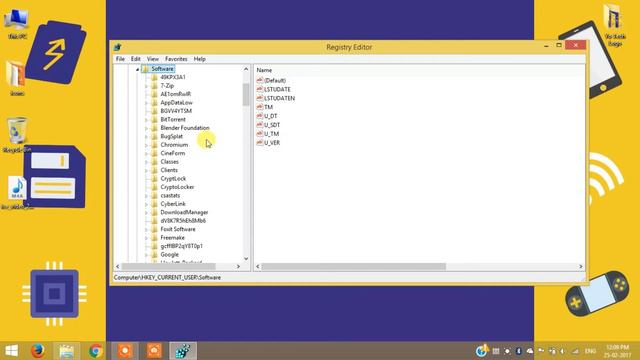Click the tree pane scroll down arrow
Viewport: 640px width, 360px height.
tap(246, 259)
